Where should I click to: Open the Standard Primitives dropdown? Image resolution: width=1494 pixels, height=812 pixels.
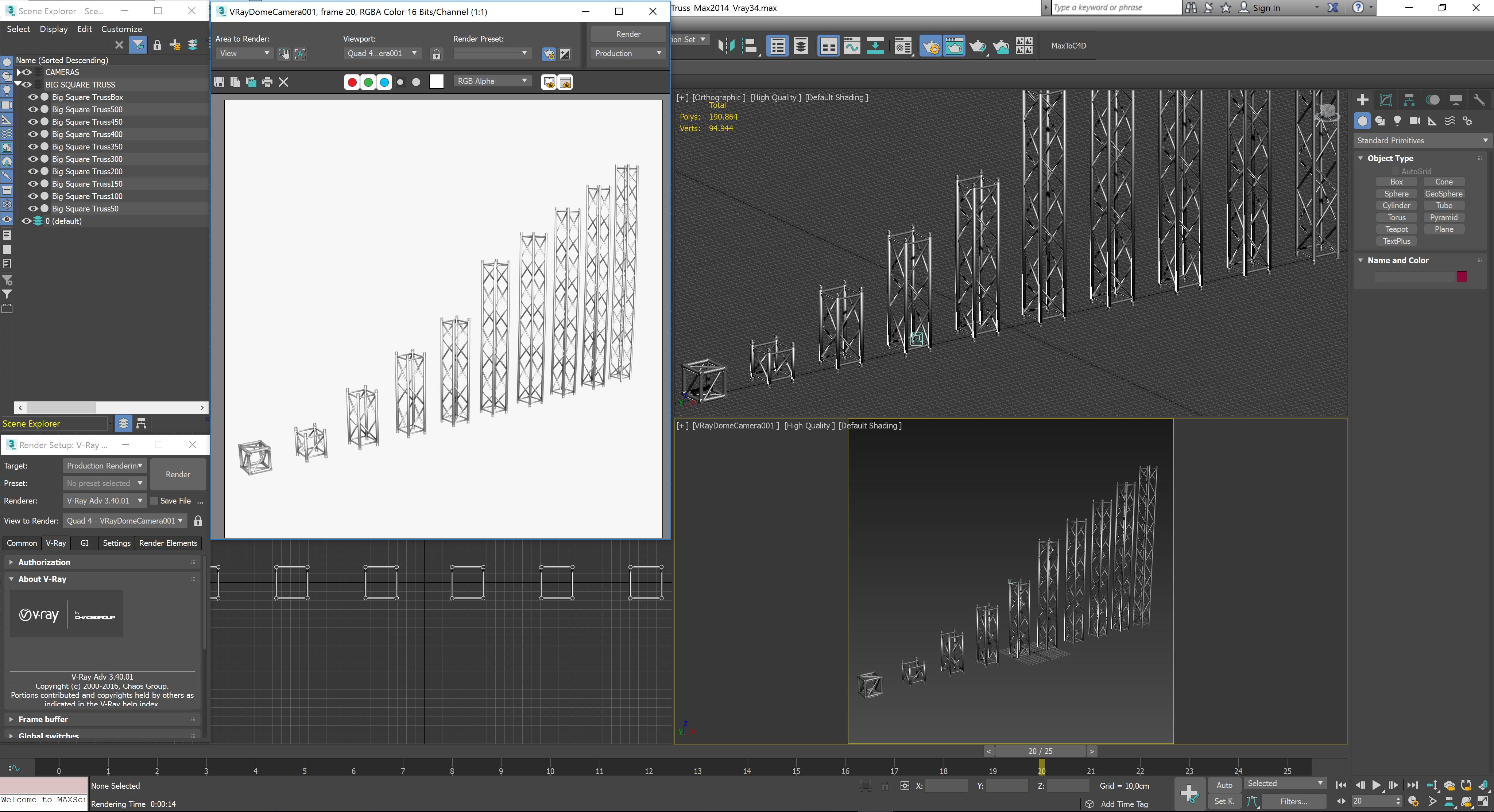point(1420,140)
